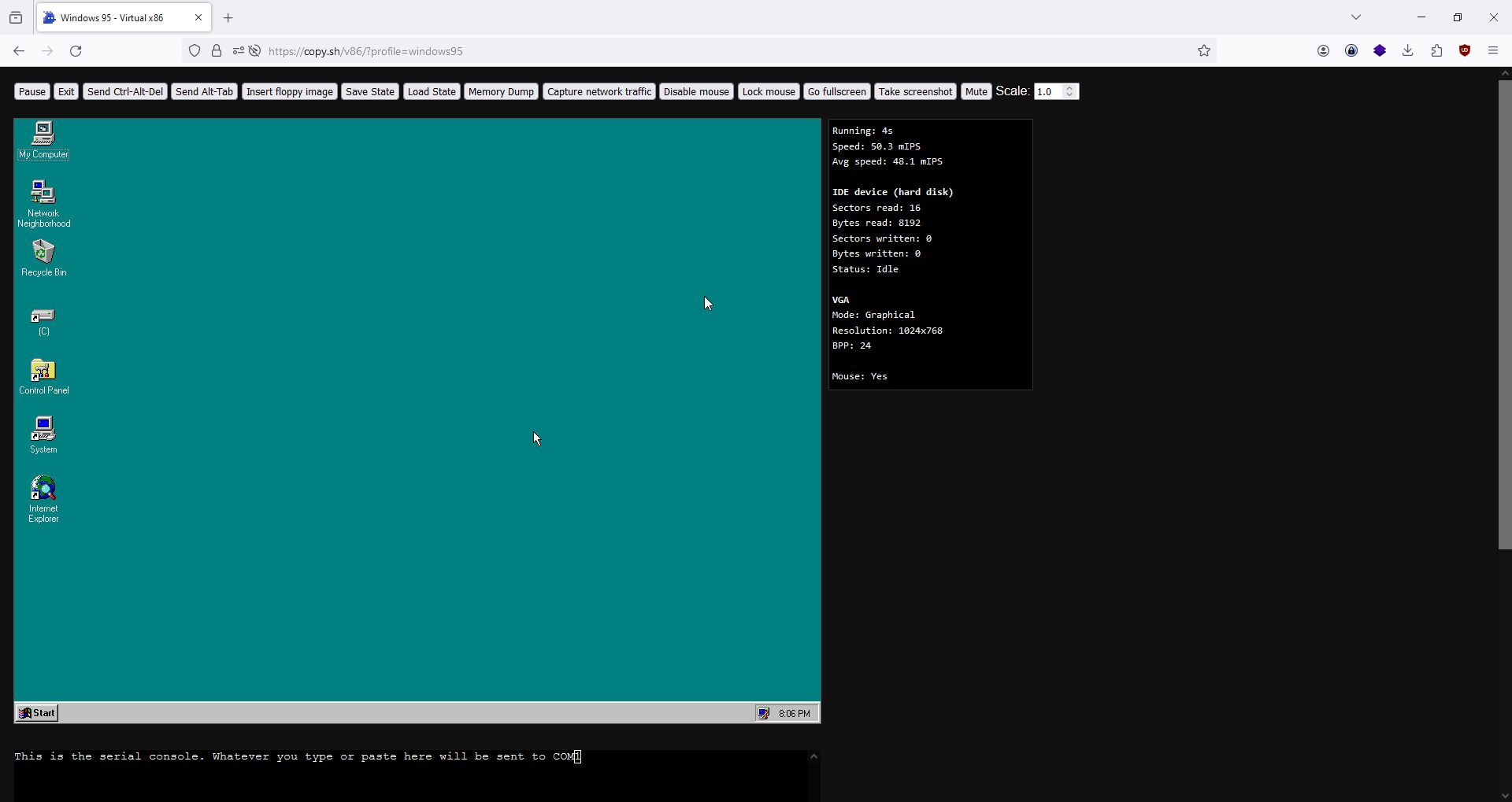1512x802 pixels.
Task: Select the System desktop shortcut icon
Action: click(43, 435)
